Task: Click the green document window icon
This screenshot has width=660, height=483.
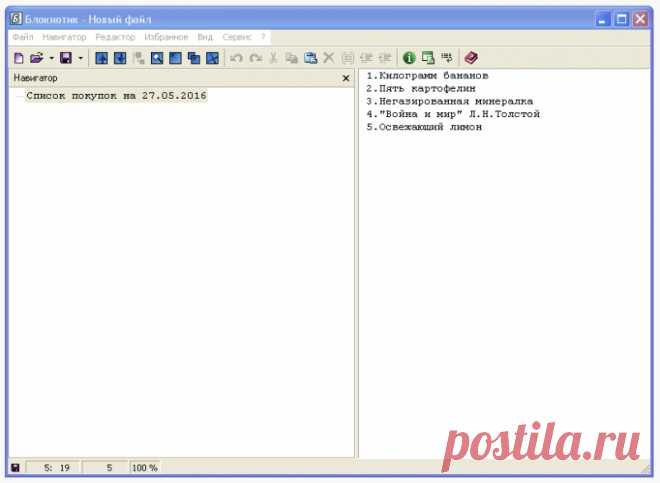Action: click(428, 58)
